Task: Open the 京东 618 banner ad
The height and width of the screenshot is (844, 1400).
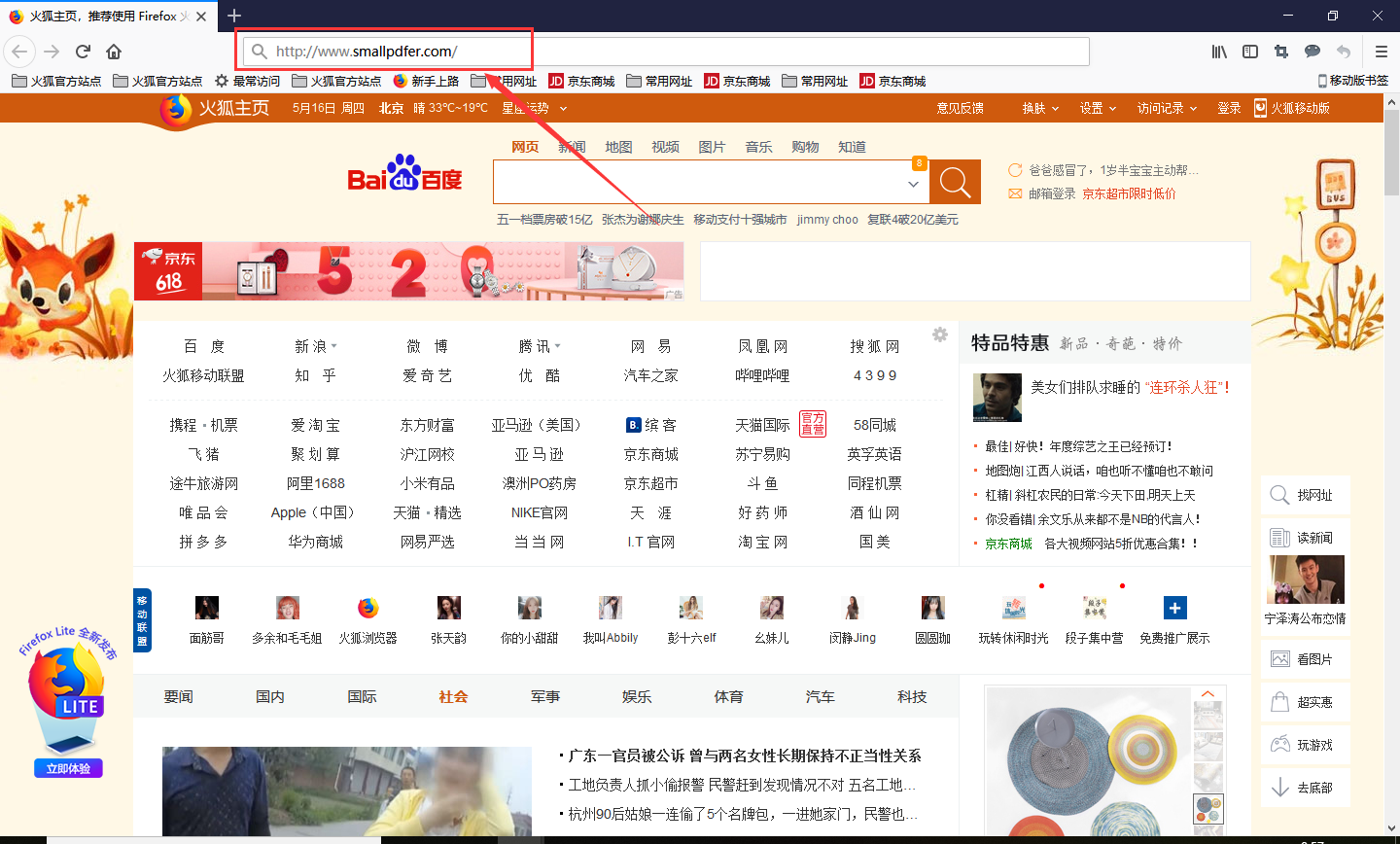Action: (x=409, y=271)
